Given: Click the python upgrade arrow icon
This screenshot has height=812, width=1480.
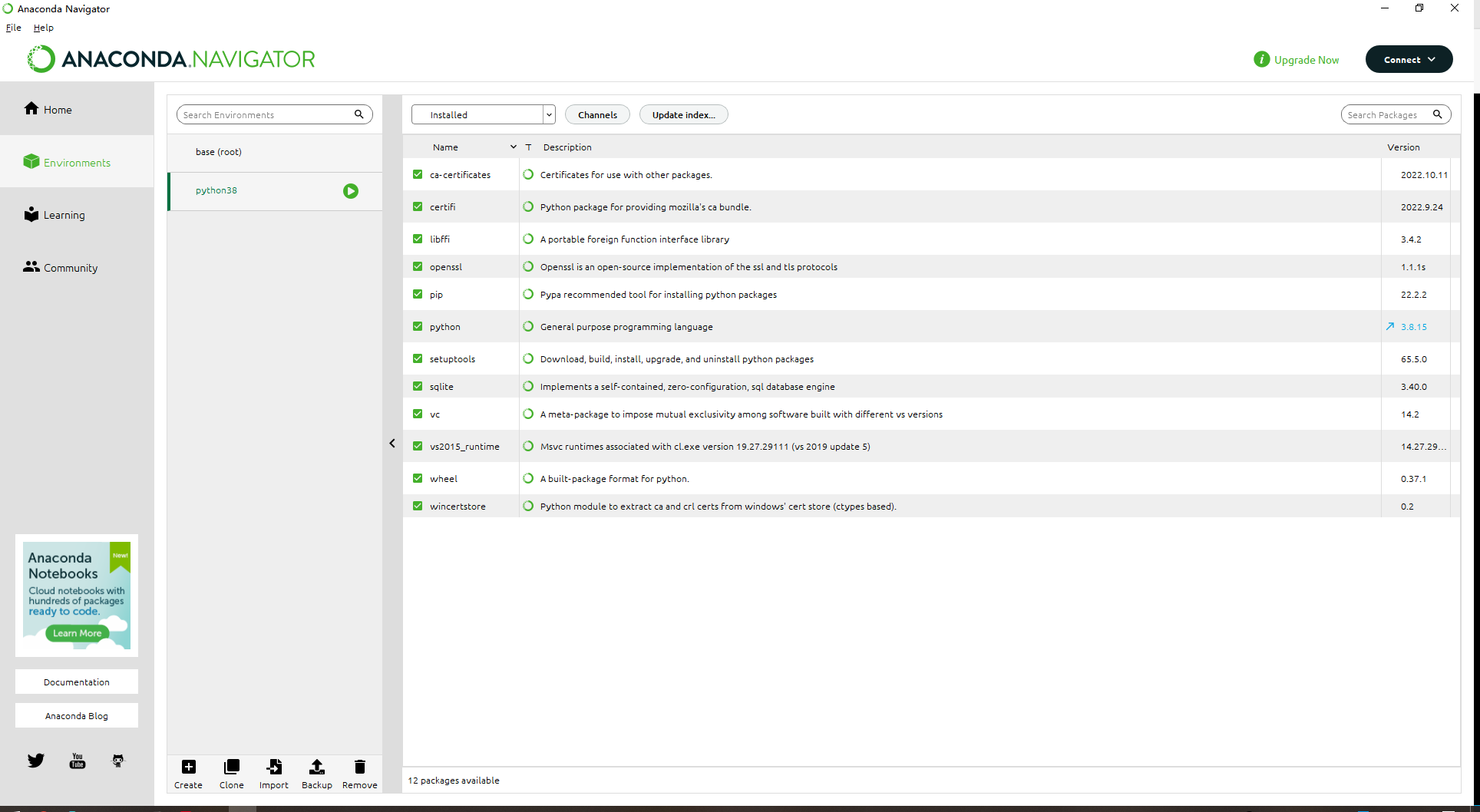Looking at the screenshot, I should click(1389, 326).
